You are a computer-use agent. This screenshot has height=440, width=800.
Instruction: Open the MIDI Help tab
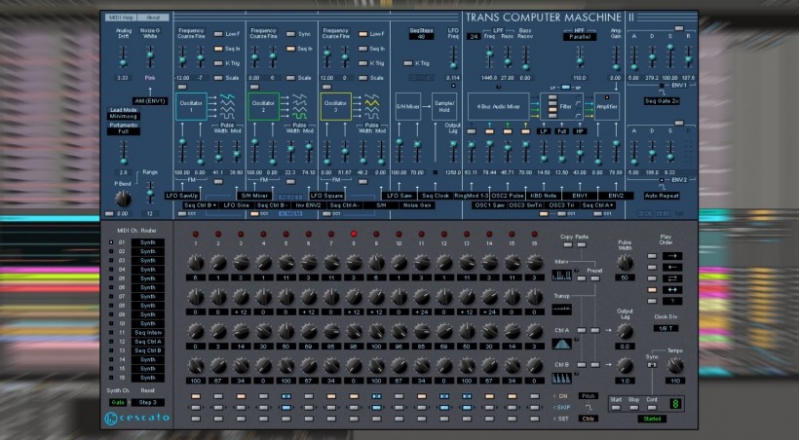pos(121,17)
